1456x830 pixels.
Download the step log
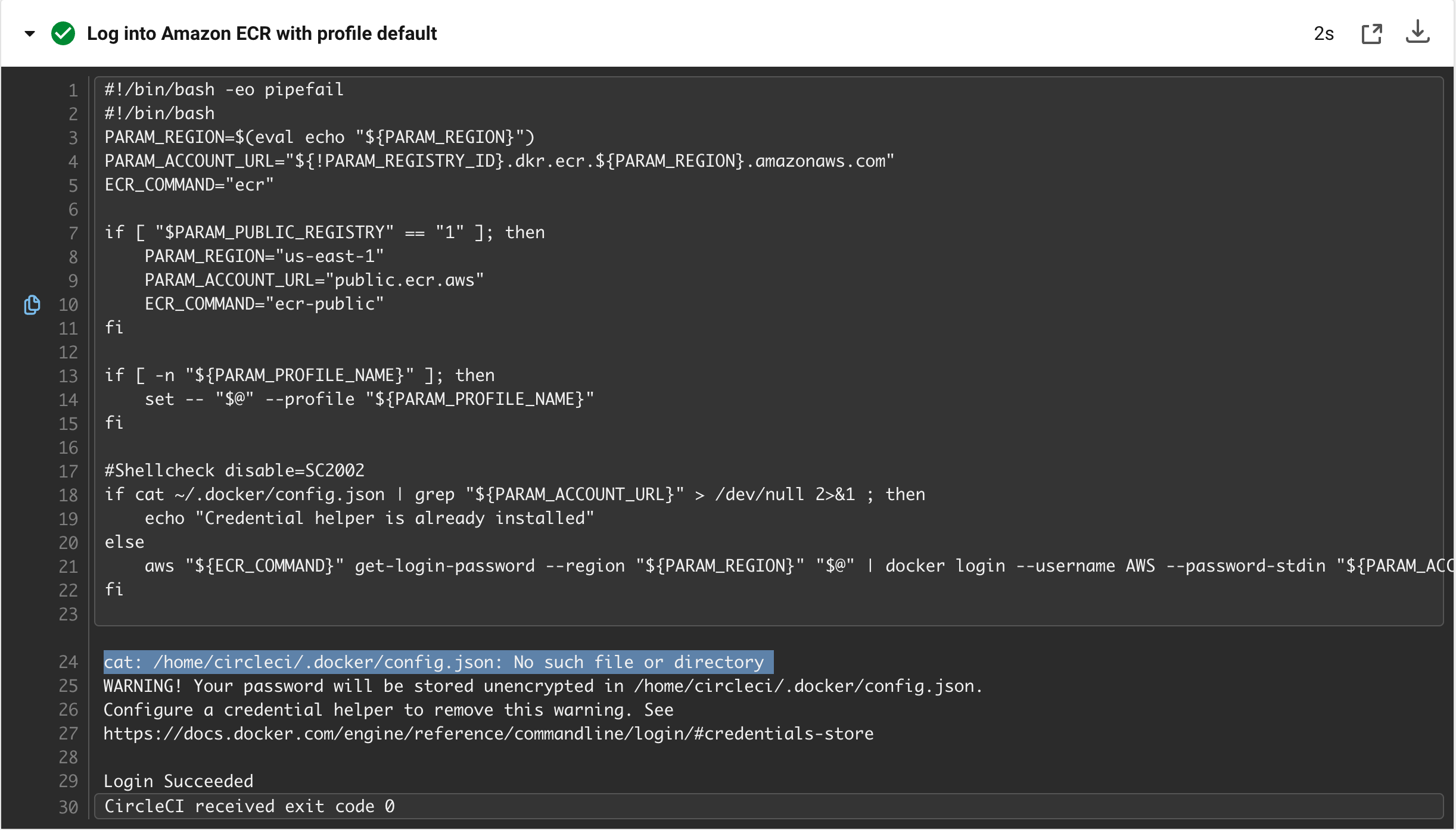(1418, 33)
